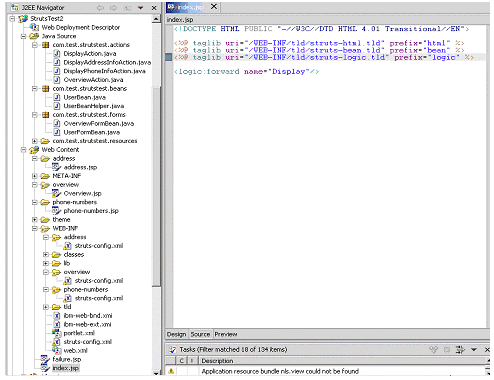Click the struts-html.tld taglib line
Screen dimensions: 494x380
click(319, 43)
